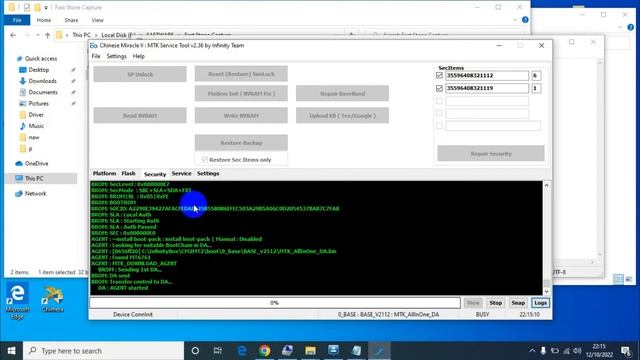Viewport: 640px width, 360px height.
Task: Click check digit field showing 6
Action: [x=536, y=76]
